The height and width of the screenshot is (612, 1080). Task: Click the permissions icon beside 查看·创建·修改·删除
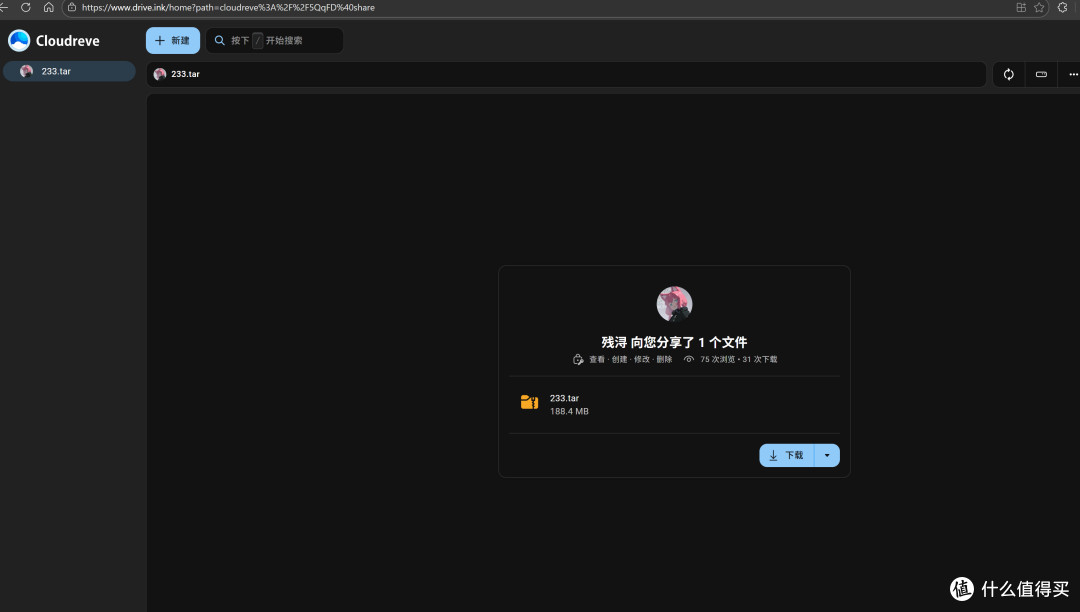tap(579, 359)
